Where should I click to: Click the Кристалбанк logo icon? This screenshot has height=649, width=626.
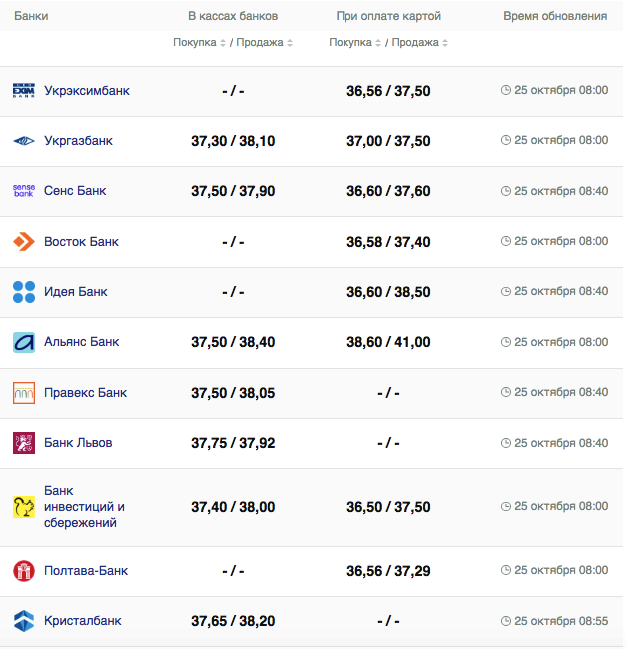tap(23, 621)
